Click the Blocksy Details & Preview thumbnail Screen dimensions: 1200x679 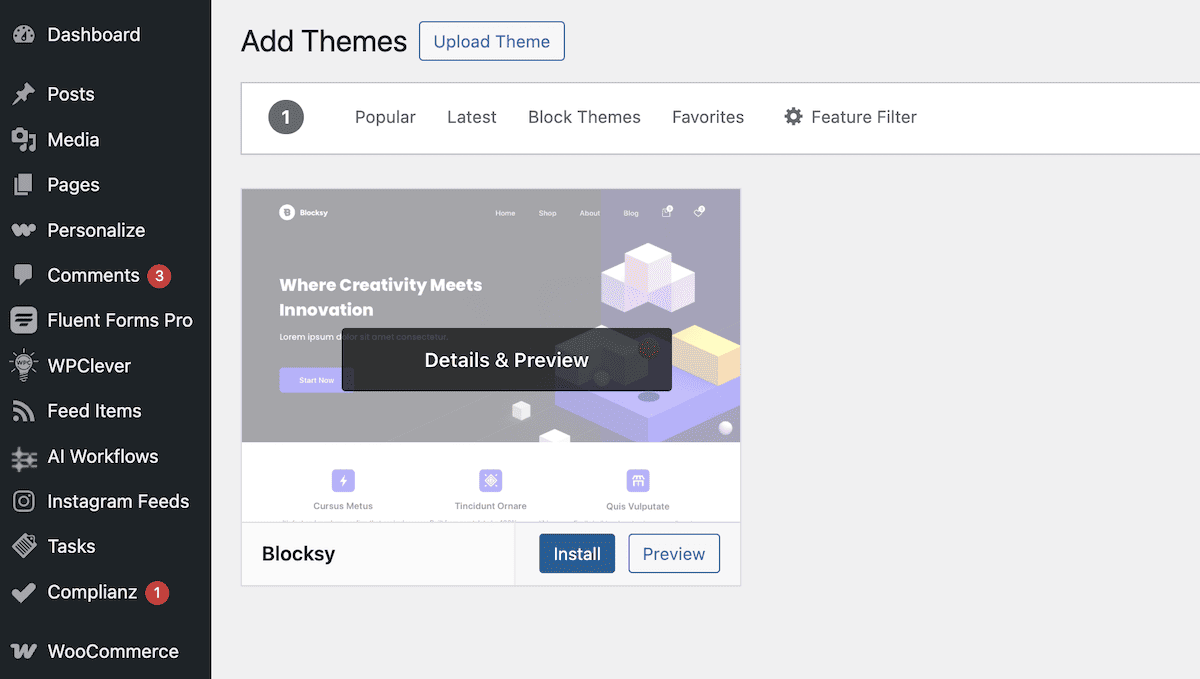[x=506, y=360]
